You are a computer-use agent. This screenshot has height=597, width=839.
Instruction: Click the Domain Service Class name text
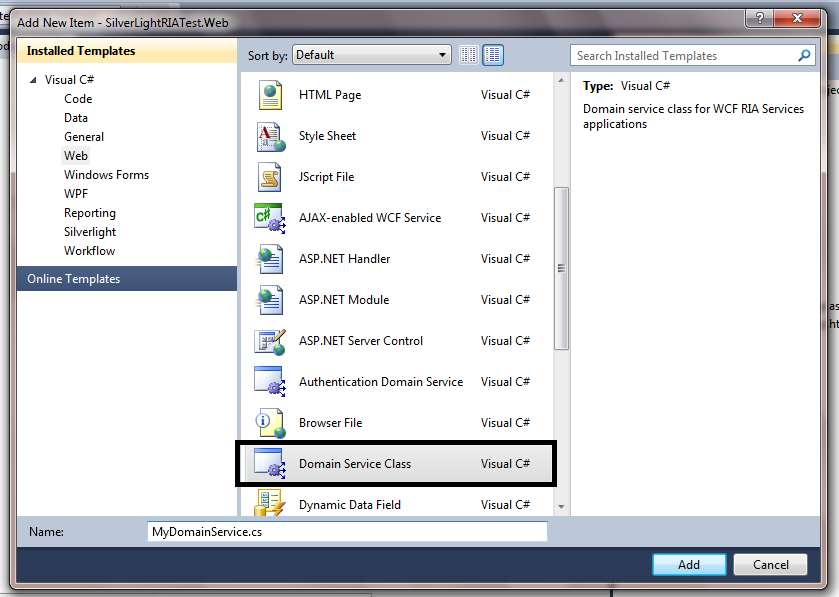click(x=355, y=464)
